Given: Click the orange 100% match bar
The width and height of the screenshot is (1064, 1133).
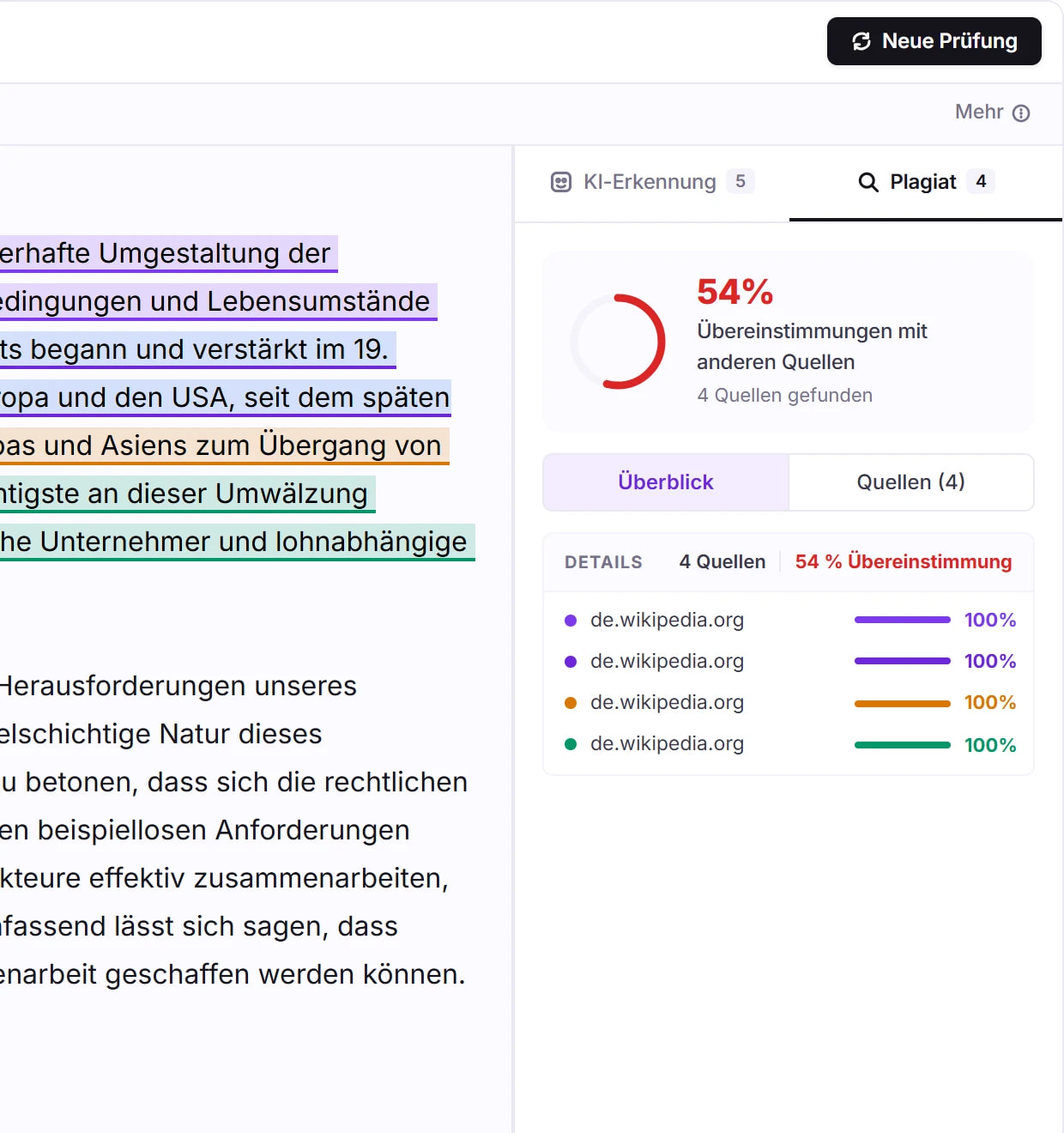Looking at the screenshot, I should (903, 703).
